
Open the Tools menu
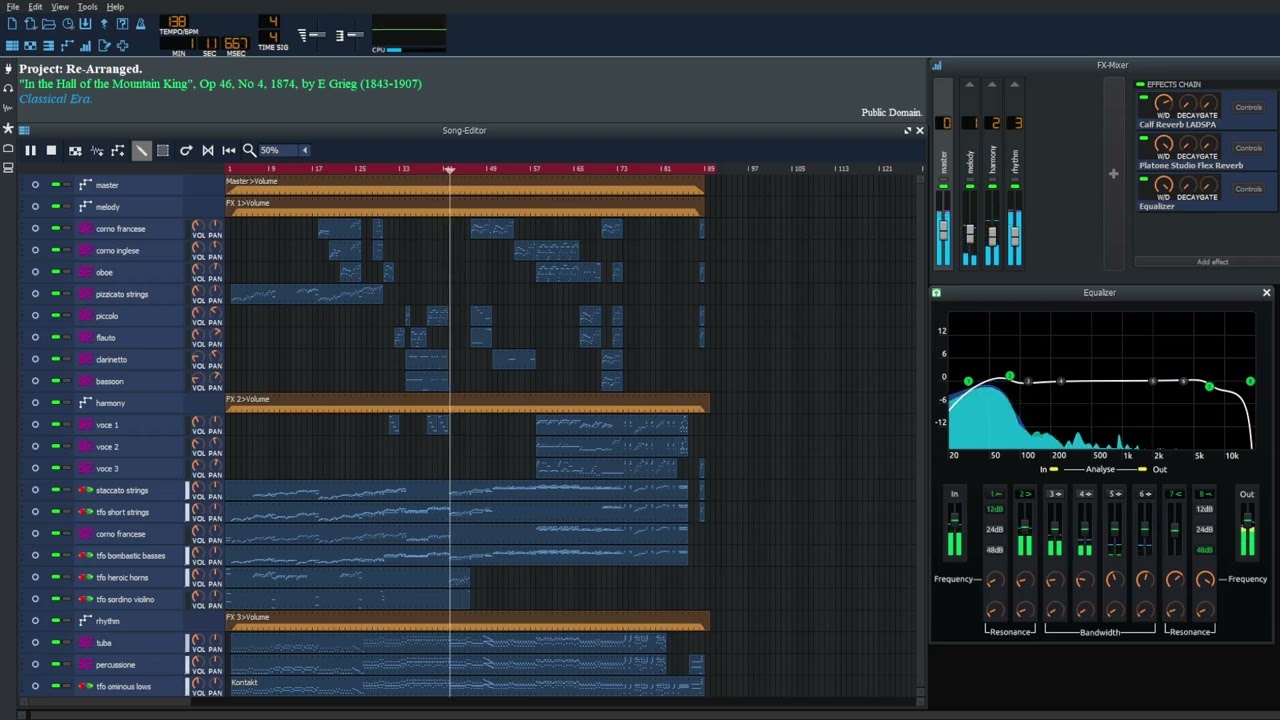87,7
